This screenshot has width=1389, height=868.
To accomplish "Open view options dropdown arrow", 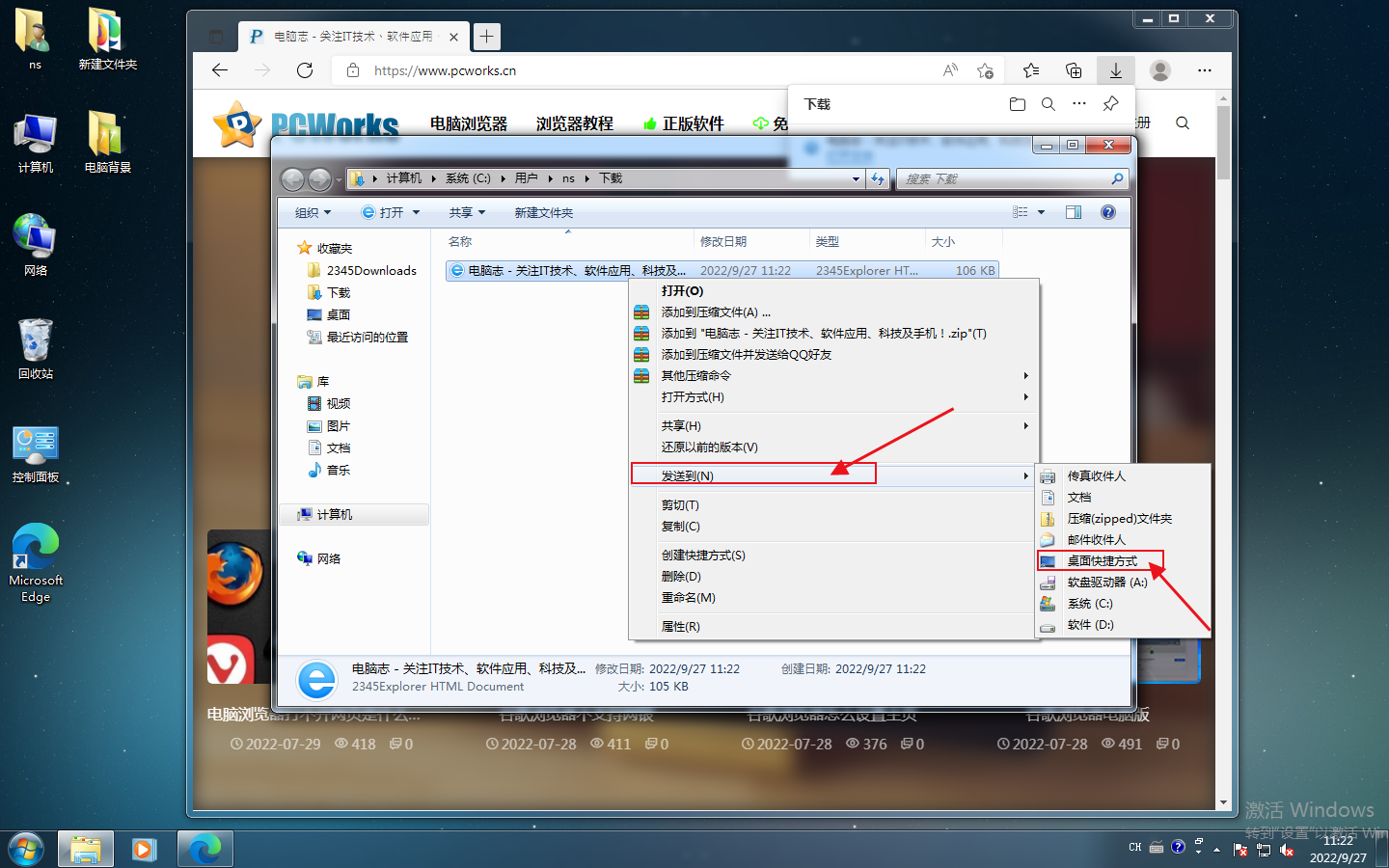I will 1042,212.
